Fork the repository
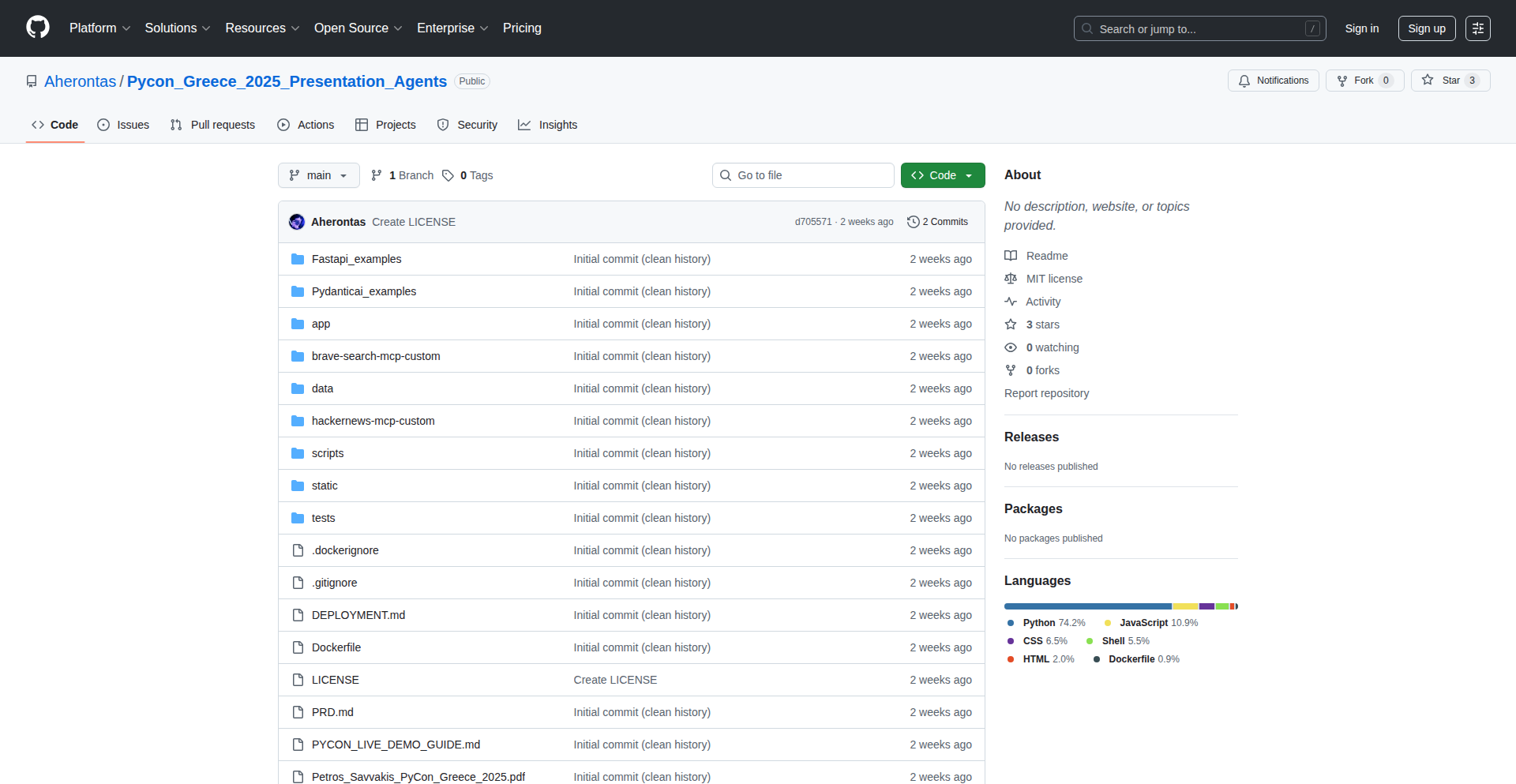 pyautogui.click(x=1364, y=81)
